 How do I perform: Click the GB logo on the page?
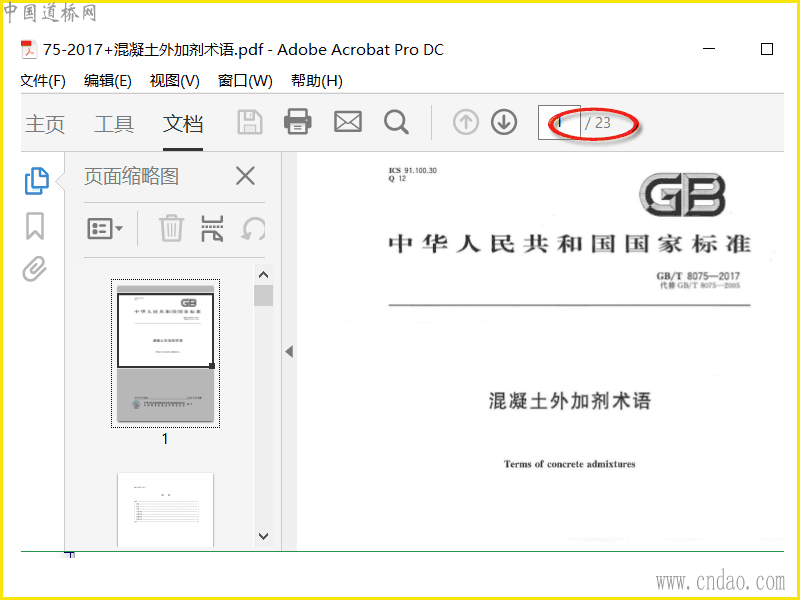tap(682, 195)
